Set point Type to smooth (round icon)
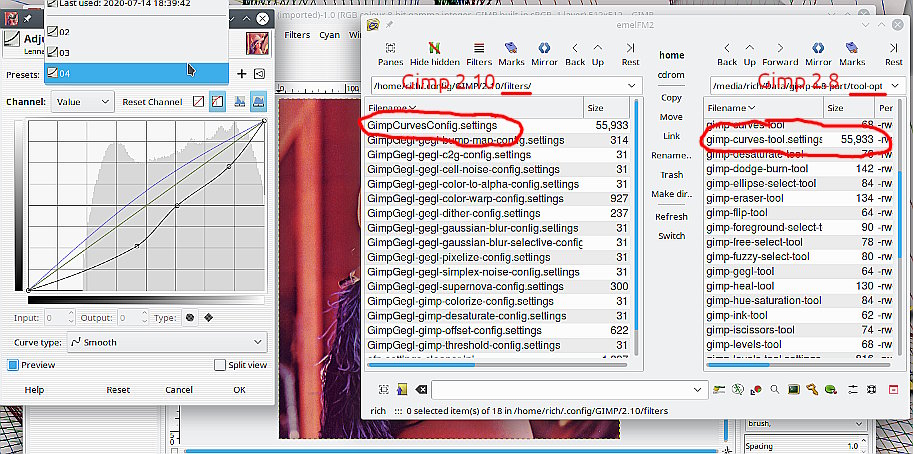Viewport: 913px width, 454px height. tap(189, 318)
